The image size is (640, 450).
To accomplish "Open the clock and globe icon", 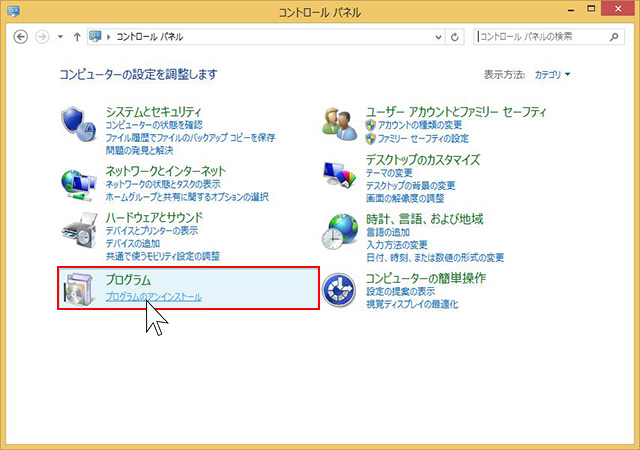I will [x=340, y=232].
